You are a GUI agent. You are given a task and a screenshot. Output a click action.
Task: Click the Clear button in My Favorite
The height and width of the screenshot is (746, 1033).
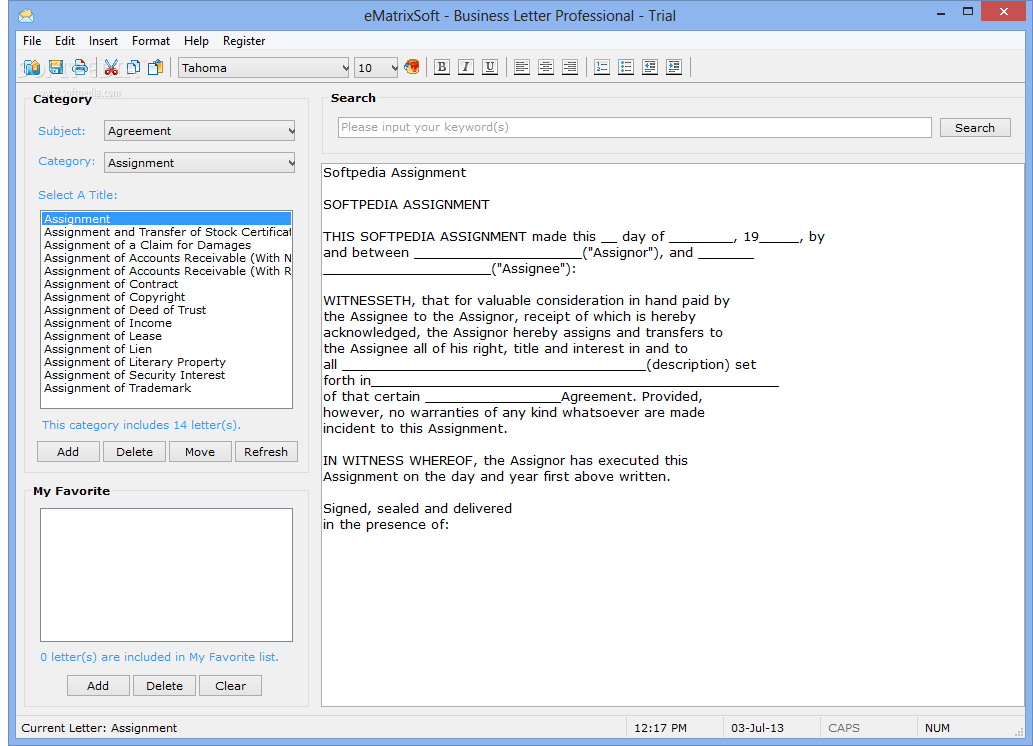[231, 686]
